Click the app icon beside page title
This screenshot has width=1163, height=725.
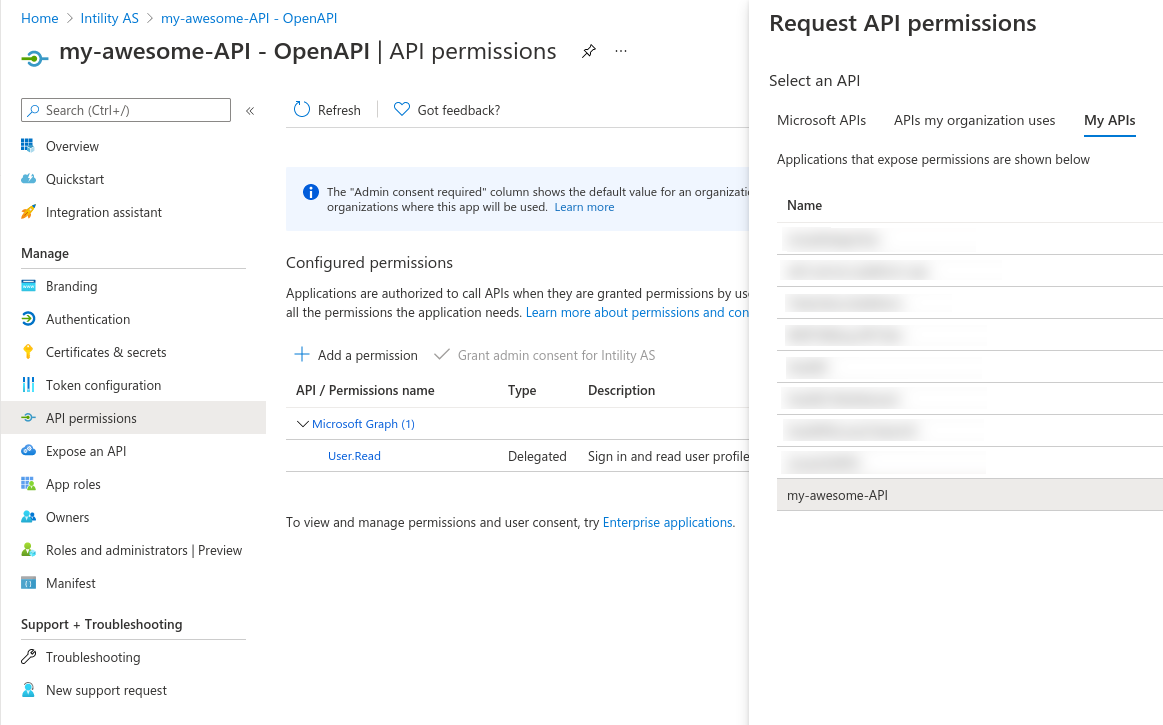click(x=34, y=57)
